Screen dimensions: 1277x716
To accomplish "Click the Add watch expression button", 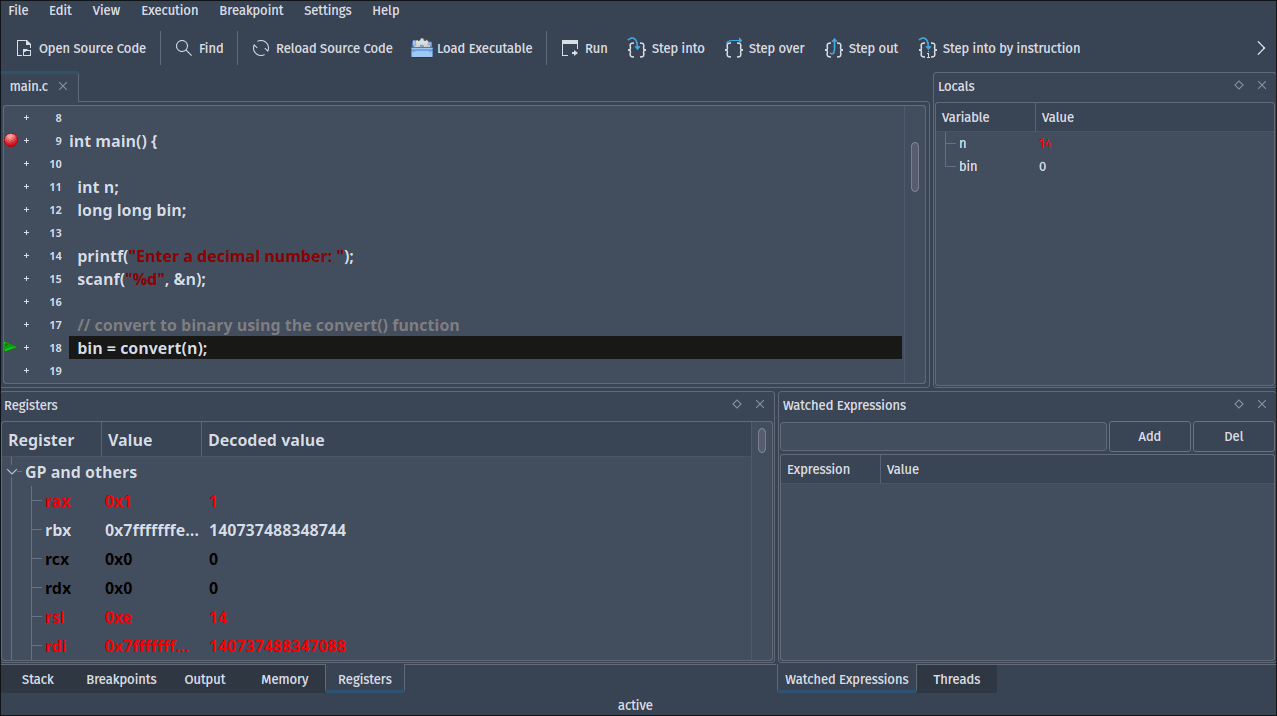I will [x=1150, y=436].
